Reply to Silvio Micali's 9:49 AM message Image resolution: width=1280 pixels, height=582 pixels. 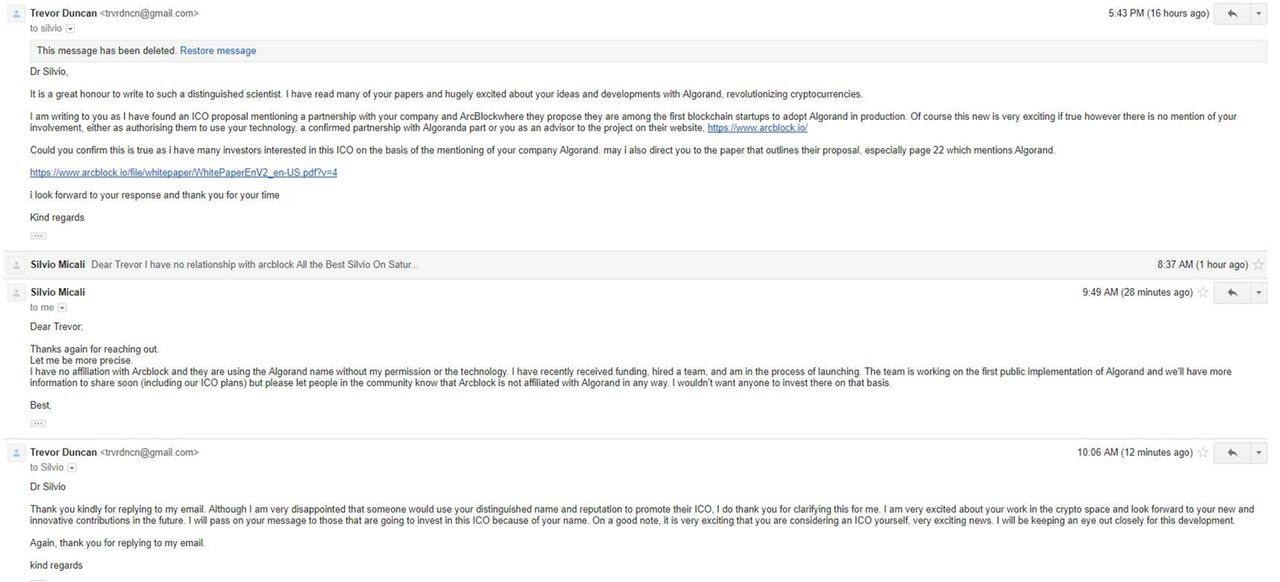[x=1232, y=293]
